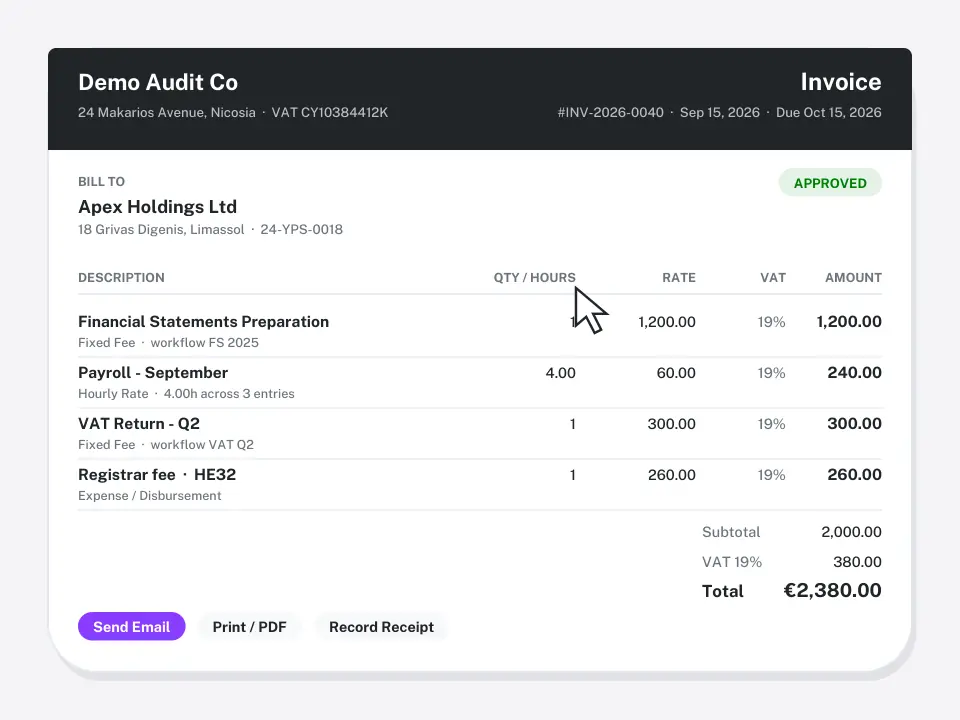Click the Send Email button
960x720 pixels.
(x=132, y=626)
